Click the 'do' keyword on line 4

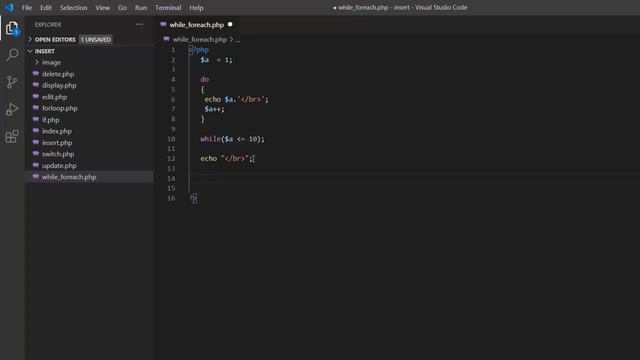pyautogui.click(x=204, y=79)
